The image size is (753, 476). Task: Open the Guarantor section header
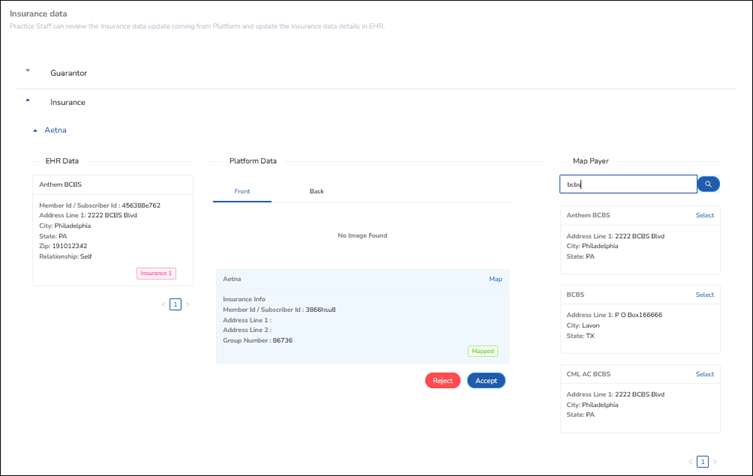[x=69, y=73]
